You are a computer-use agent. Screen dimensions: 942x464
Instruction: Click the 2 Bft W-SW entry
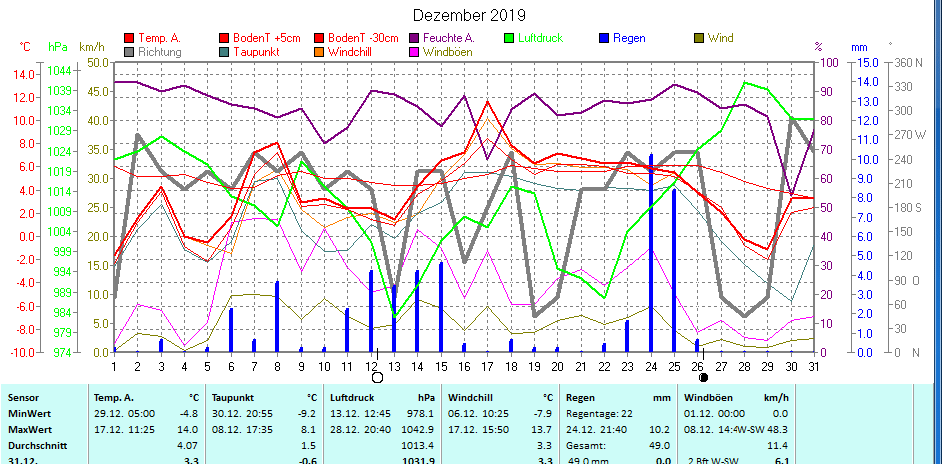[711, 460]
